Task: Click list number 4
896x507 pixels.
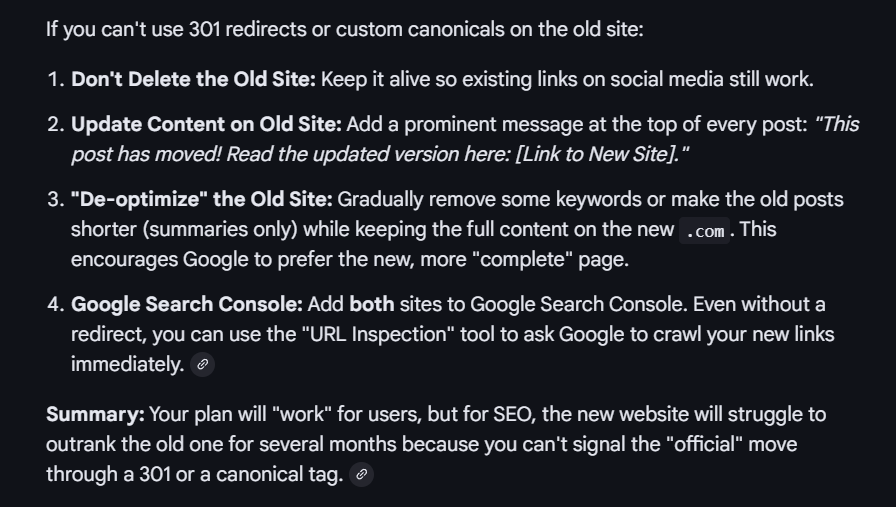Action: tap(54, 304)
